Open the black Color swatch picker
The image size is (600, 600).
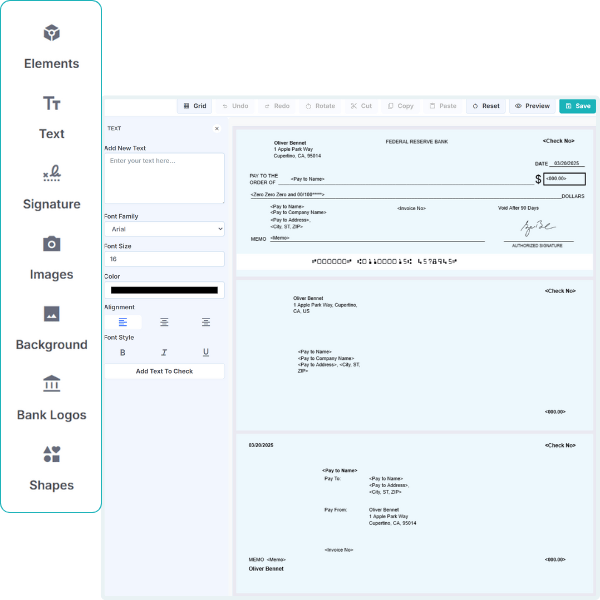pyautogui.click(x=164, y=290)
